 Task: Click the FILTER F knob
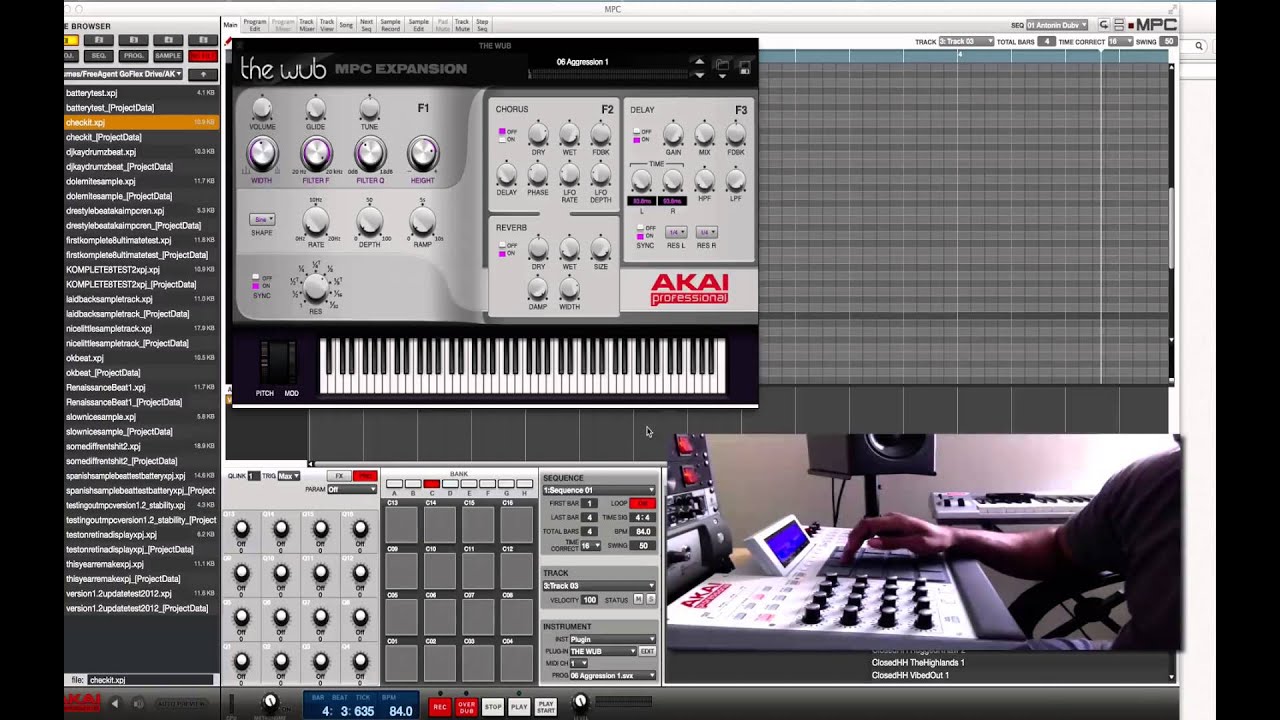[x=315, y=153]
